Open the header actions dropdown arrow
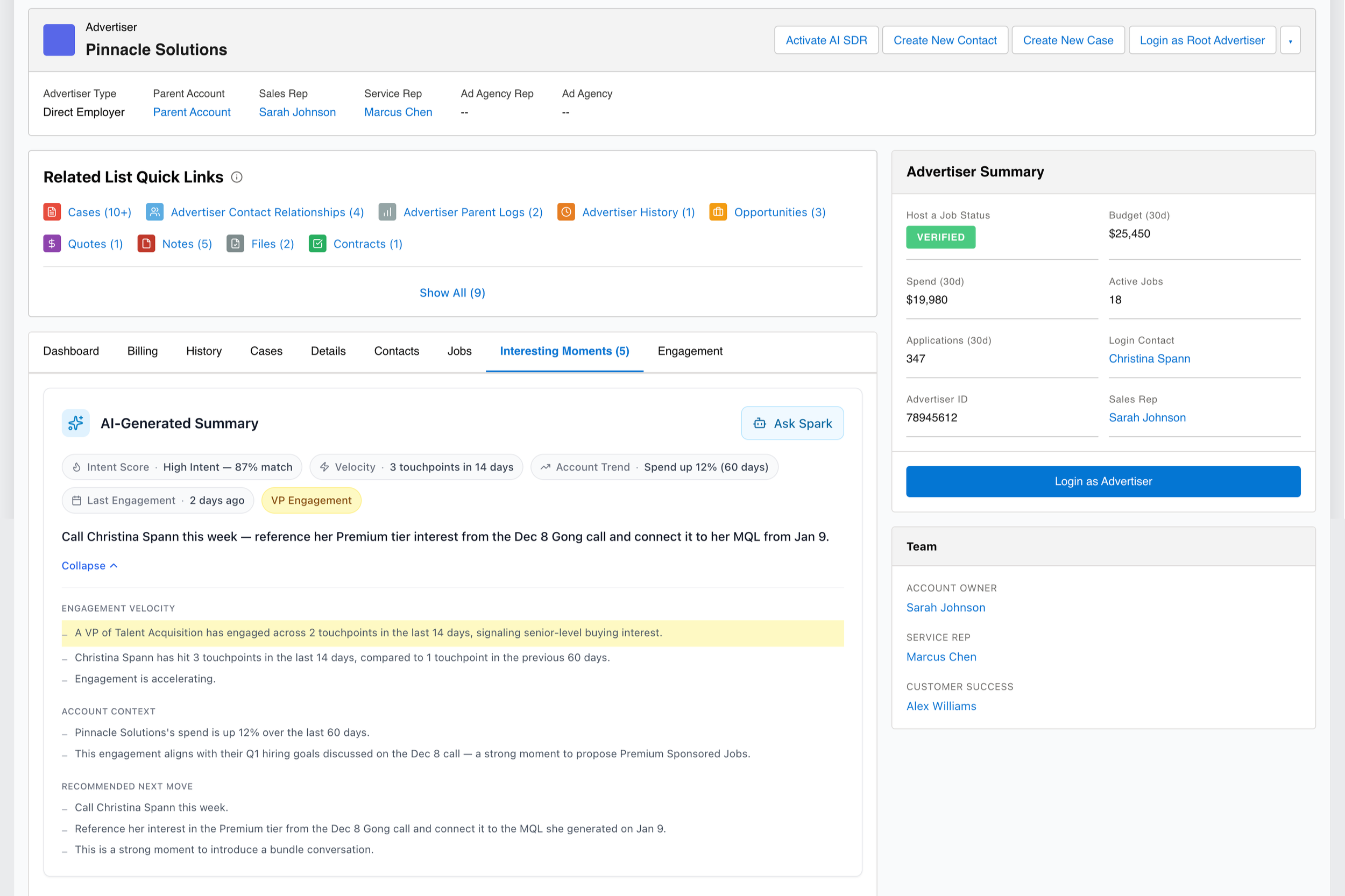Viewport: 1345px width, 896px height. 1290,40
